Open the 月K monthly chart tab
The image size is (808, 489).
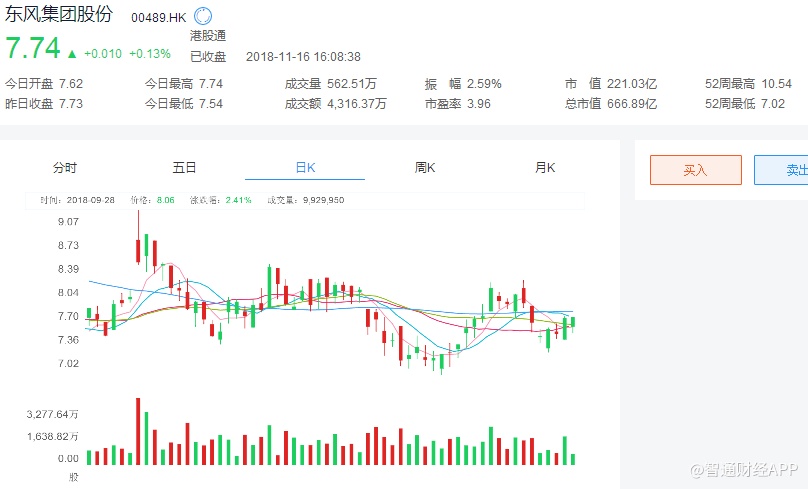tap(545, 168)
